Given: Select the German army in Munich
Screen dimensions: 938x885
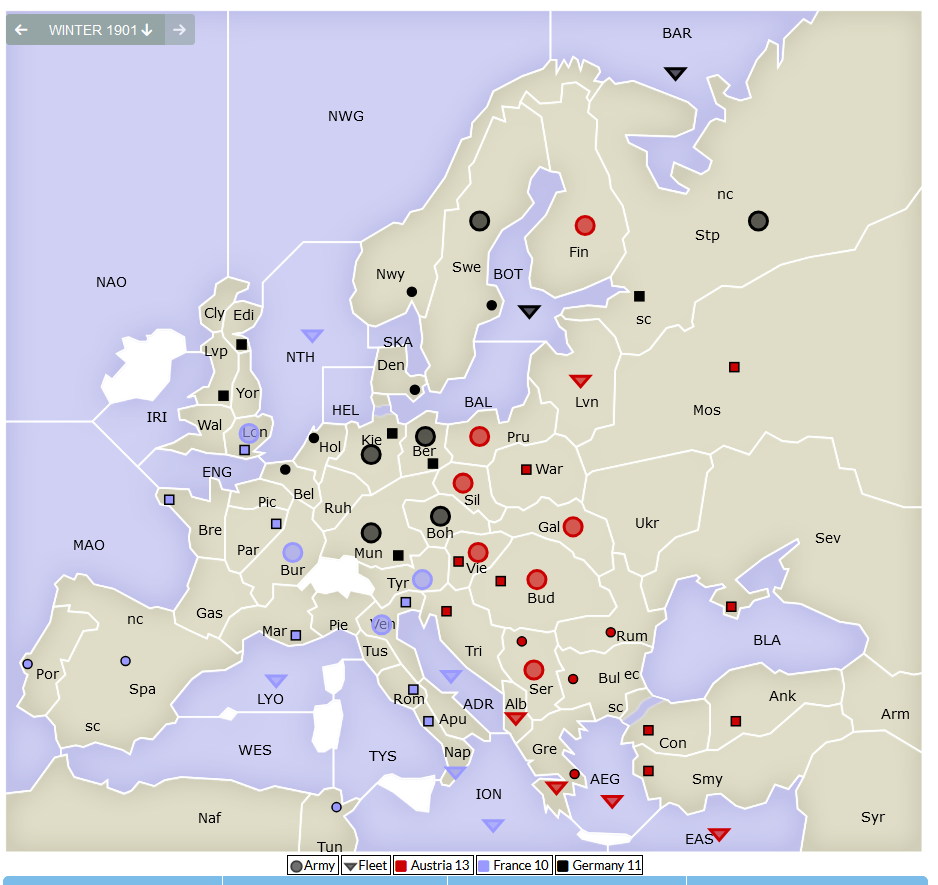Looking at the screenshot, I should click(x=371, y=533).
